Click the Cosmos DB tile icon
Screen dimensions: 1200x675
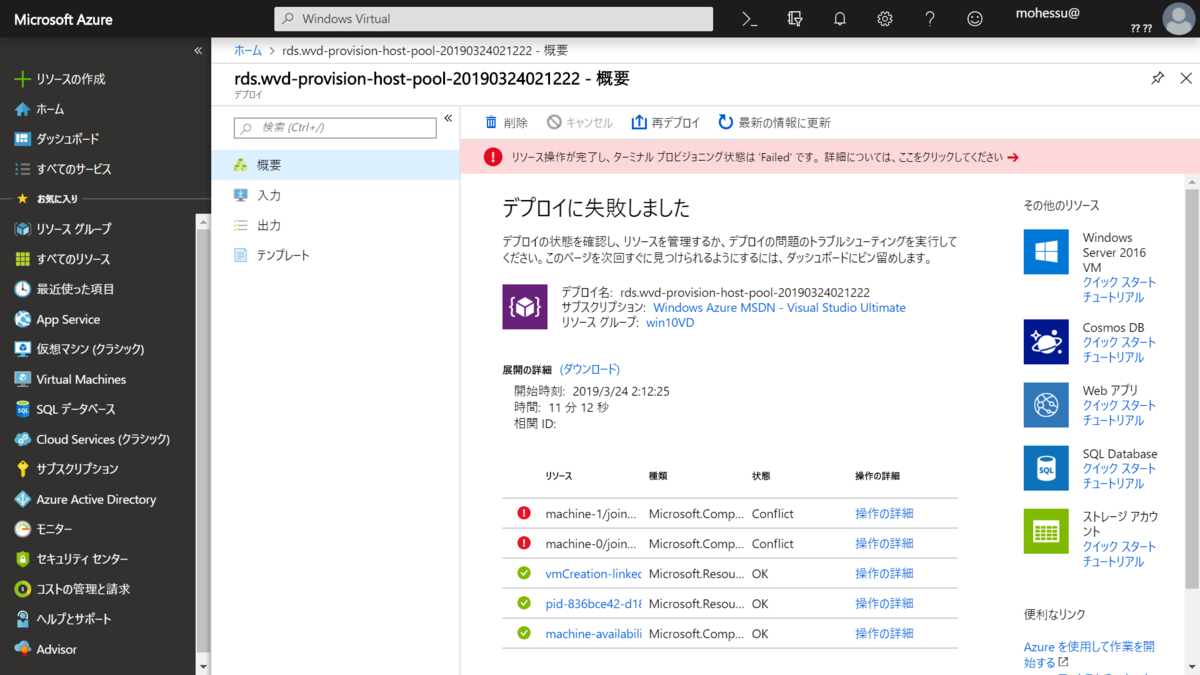(x=1046, y=342)
